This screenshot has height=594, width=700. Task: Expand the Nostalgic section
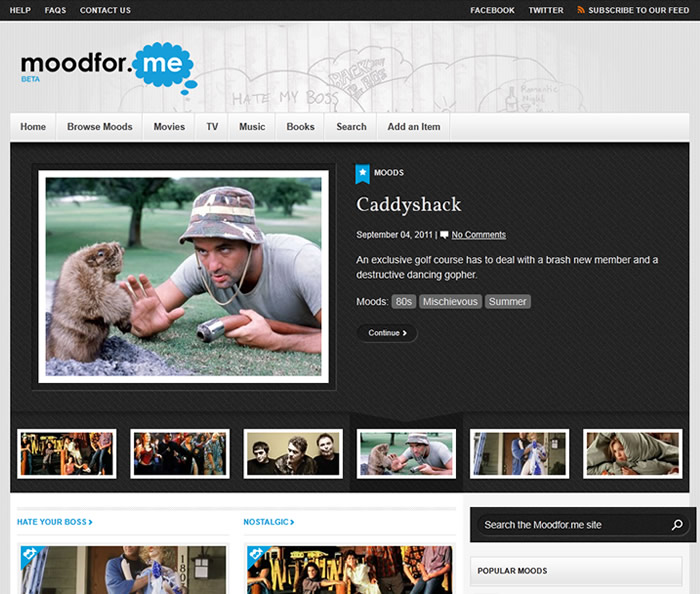[x=269, y=522]
